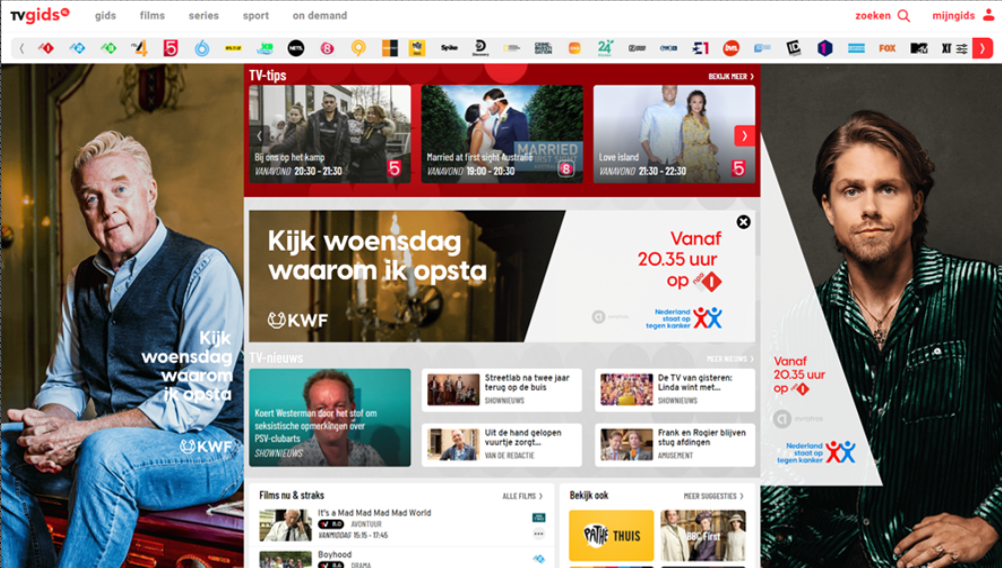1002x568 pixels.
Task: Open the NPO 1 channel icon
Action: point(46,48)
